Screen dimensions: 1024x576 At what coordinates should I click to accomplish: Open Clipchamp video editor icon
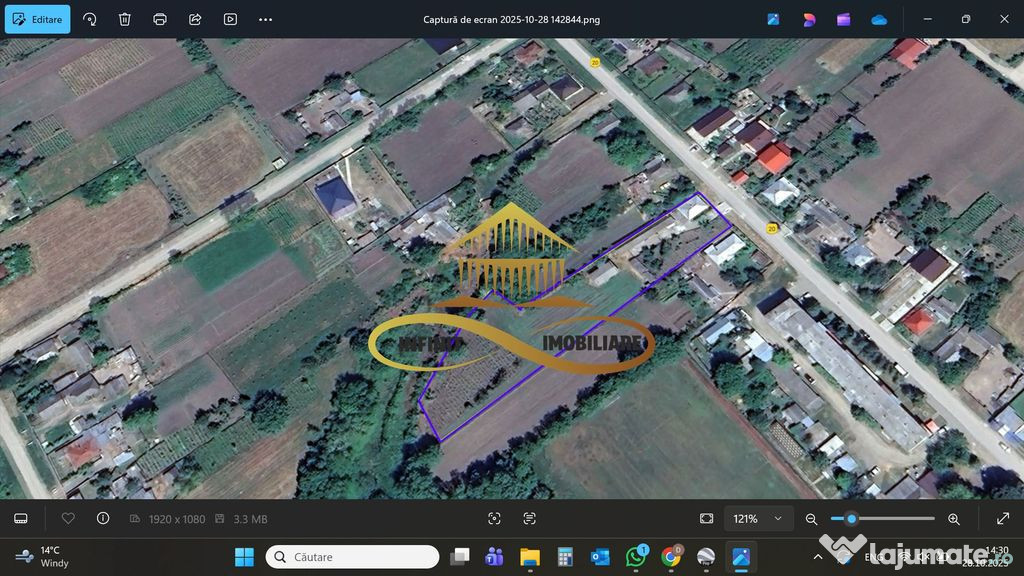[x=844, y=19]
